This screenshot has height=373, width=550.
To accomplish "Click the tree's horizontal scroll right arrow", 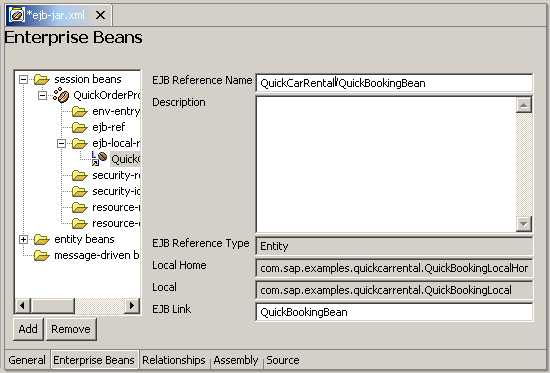I will [x=132, y=305].
